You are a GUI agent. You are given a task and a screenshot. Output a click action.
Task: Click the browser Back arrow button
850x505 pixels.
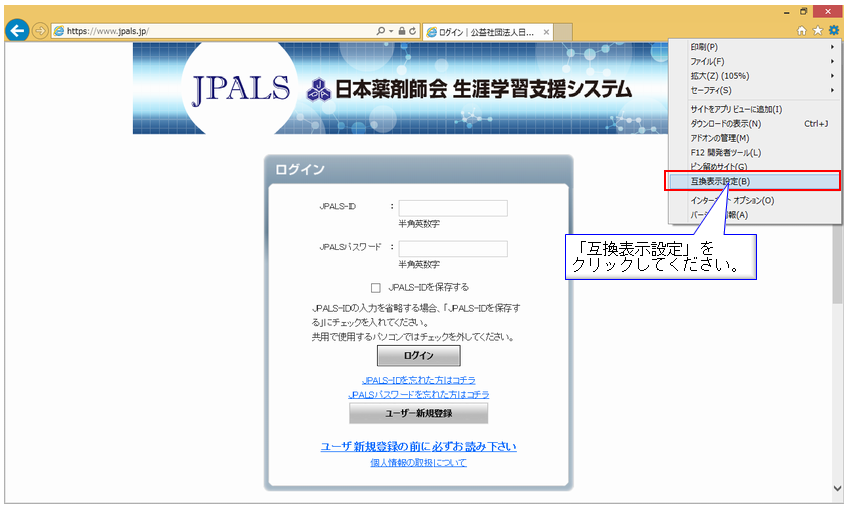17,30
